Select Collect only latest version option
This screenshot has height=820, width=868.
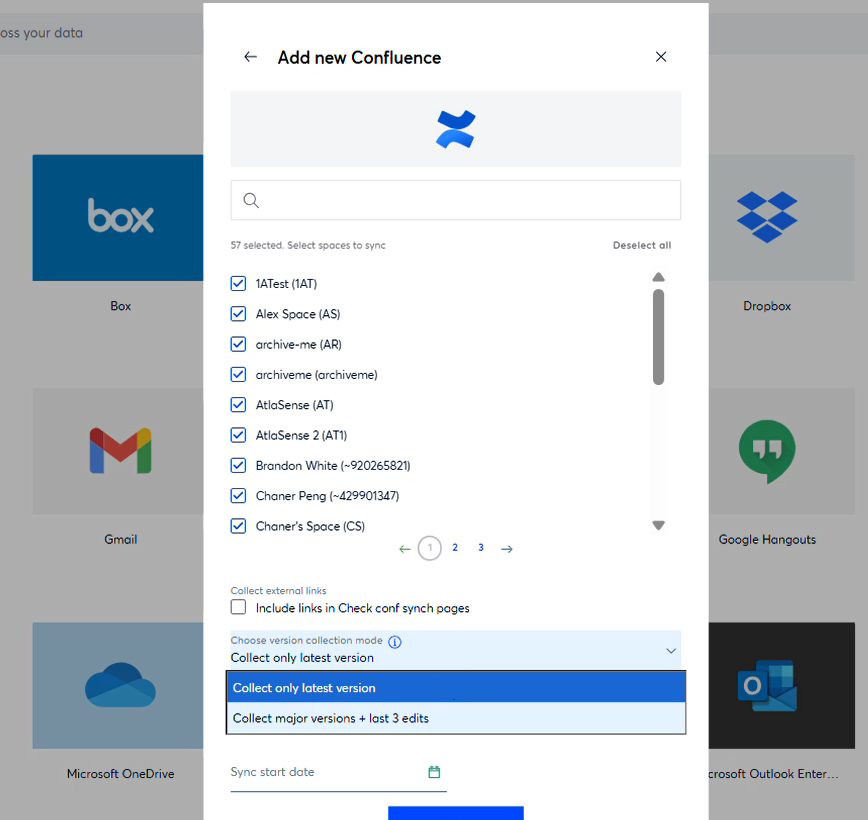[455, 688]
